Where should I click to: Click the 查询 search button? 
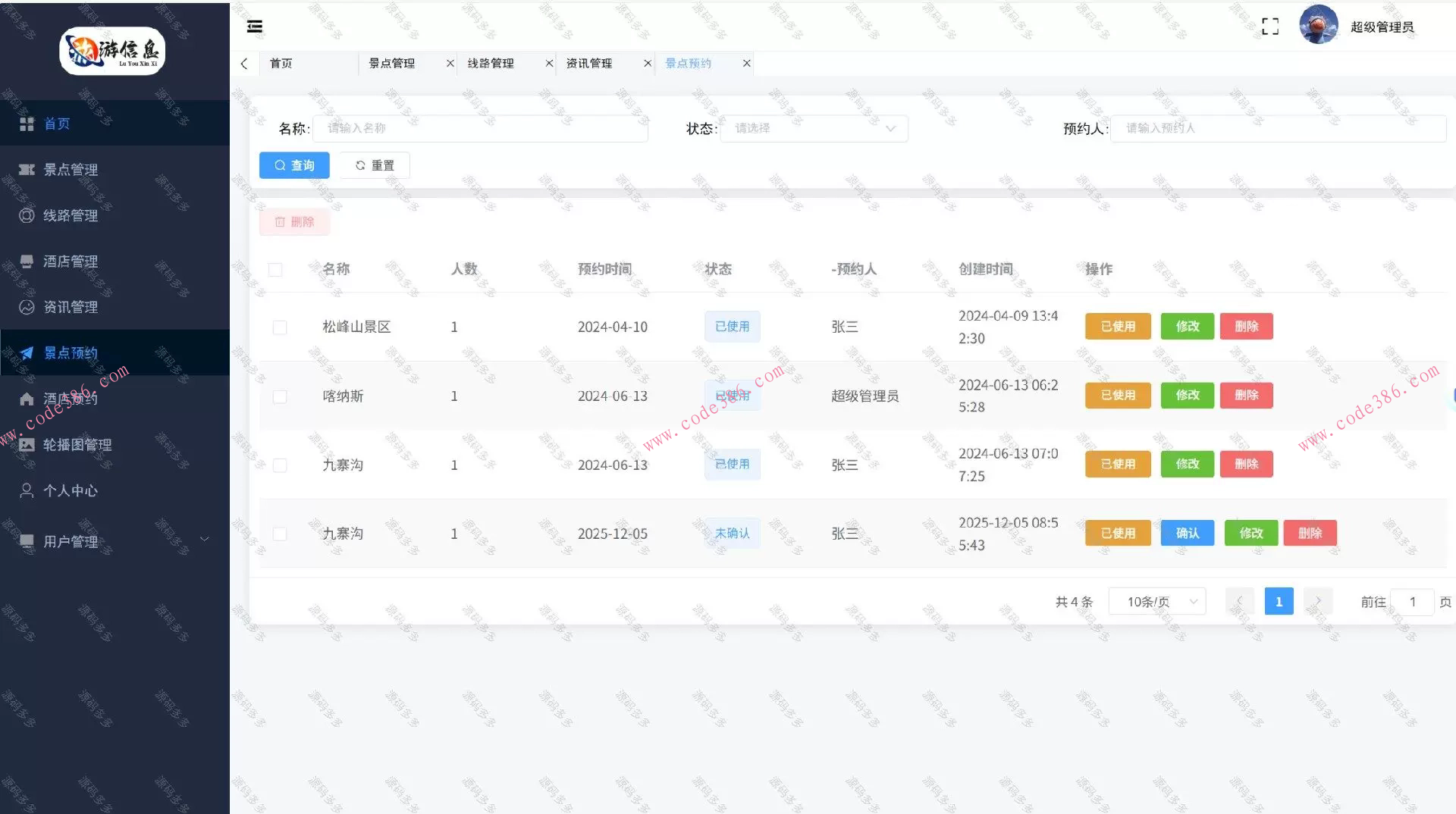click(294, 165)
